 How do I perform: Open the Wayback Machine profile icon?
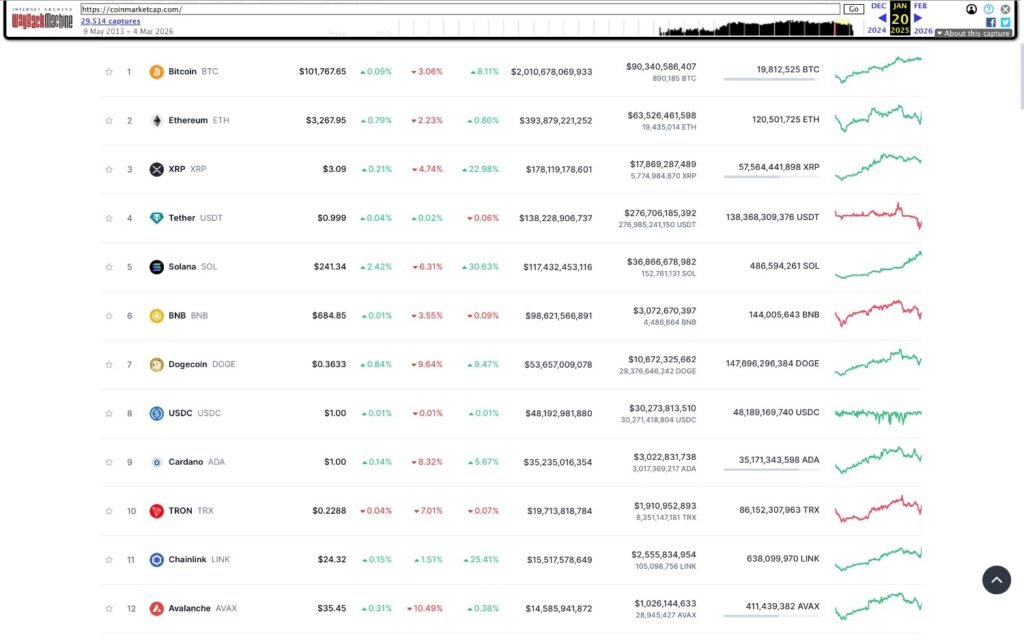[970, 9]
